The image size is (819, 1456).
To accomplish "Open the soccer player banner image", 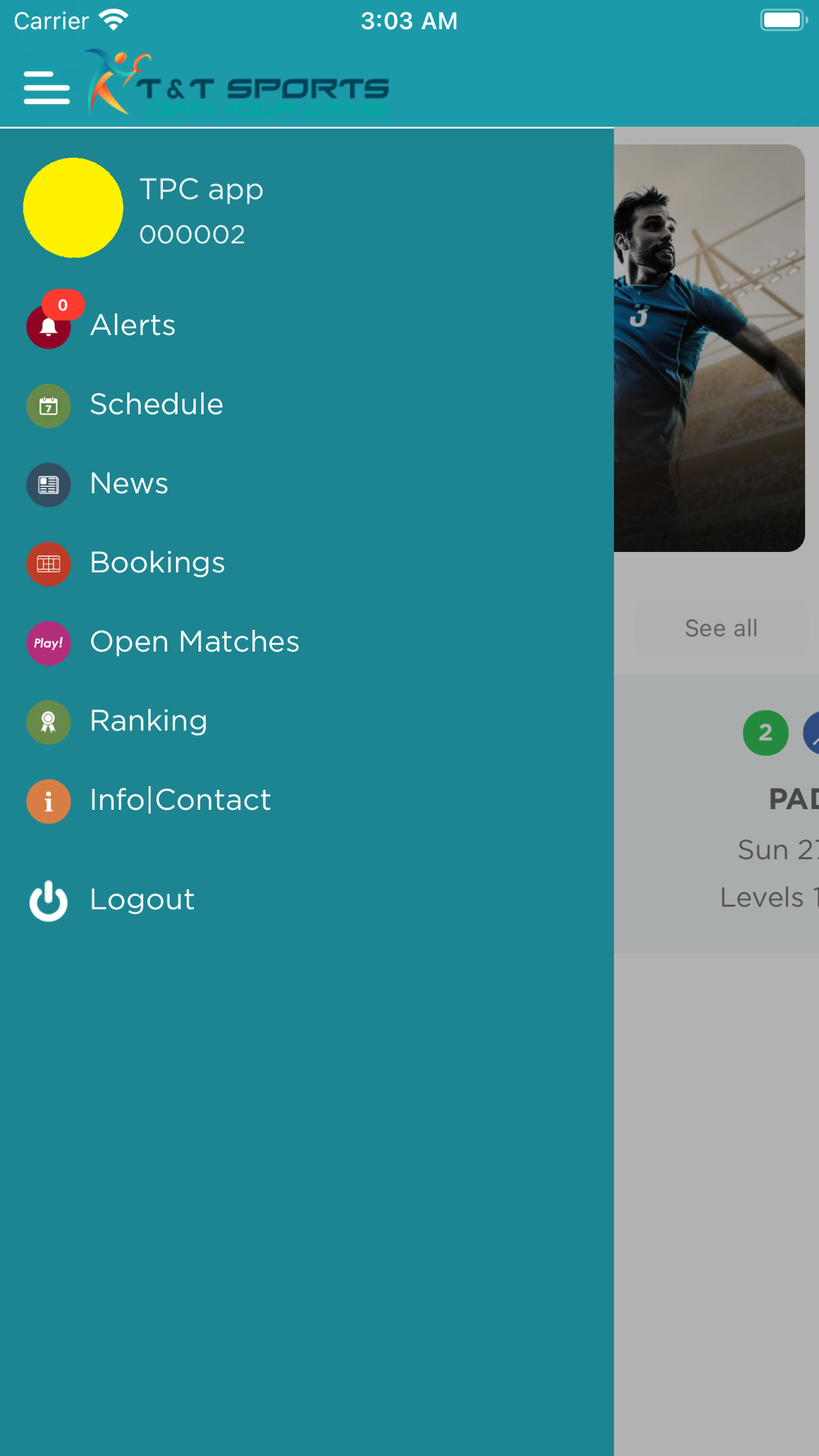I will point(709,348).
